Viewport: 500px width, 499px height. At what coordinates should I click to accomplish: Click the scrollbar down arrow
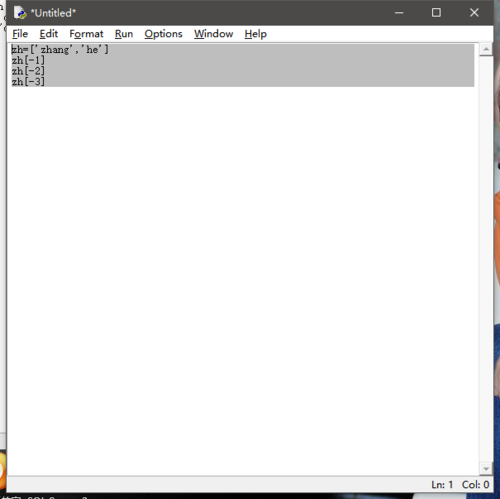[x=486, y=469]
